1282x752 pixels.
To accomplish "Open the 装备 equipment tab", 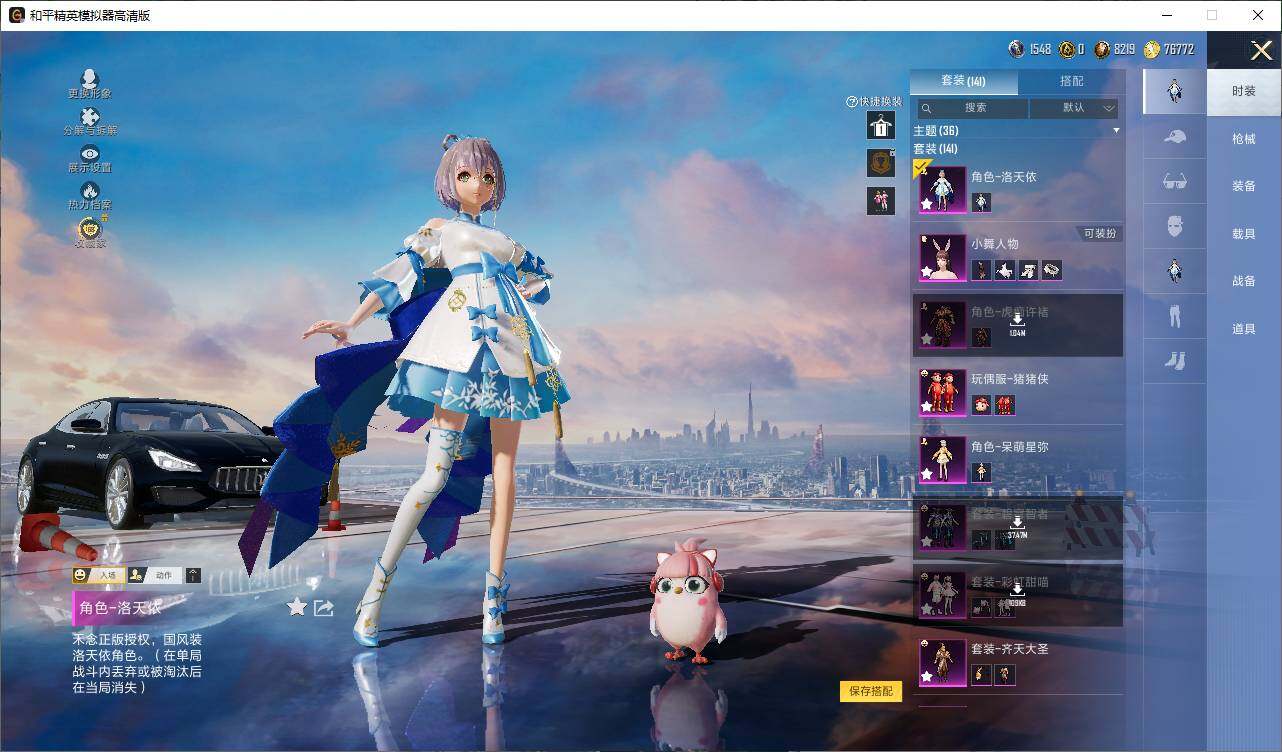I will 1244,186.
